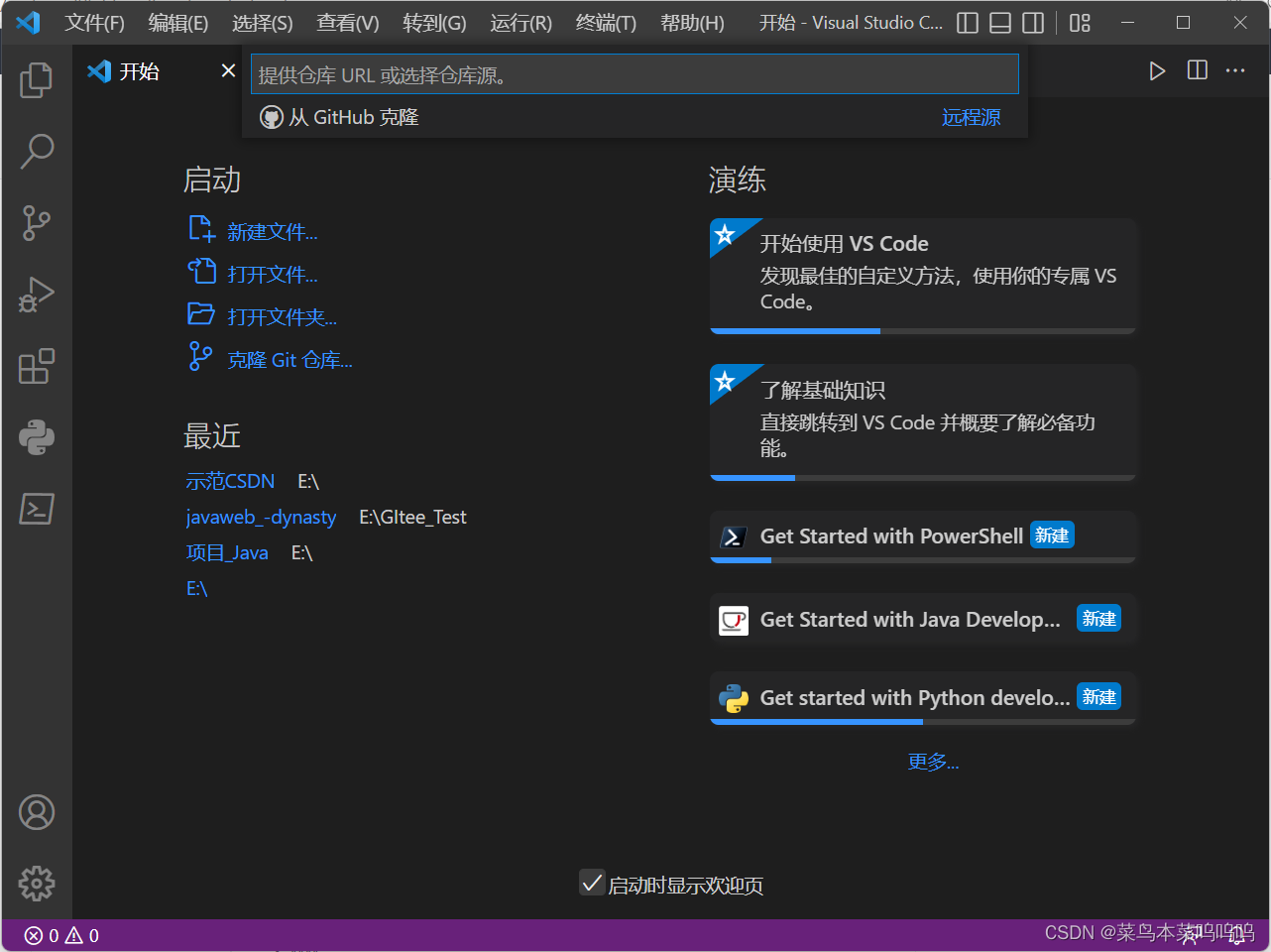The width and height of the screenshot is (1271, 952).
Task: Open the 运行(R) menu
Action: pos(520,23)
